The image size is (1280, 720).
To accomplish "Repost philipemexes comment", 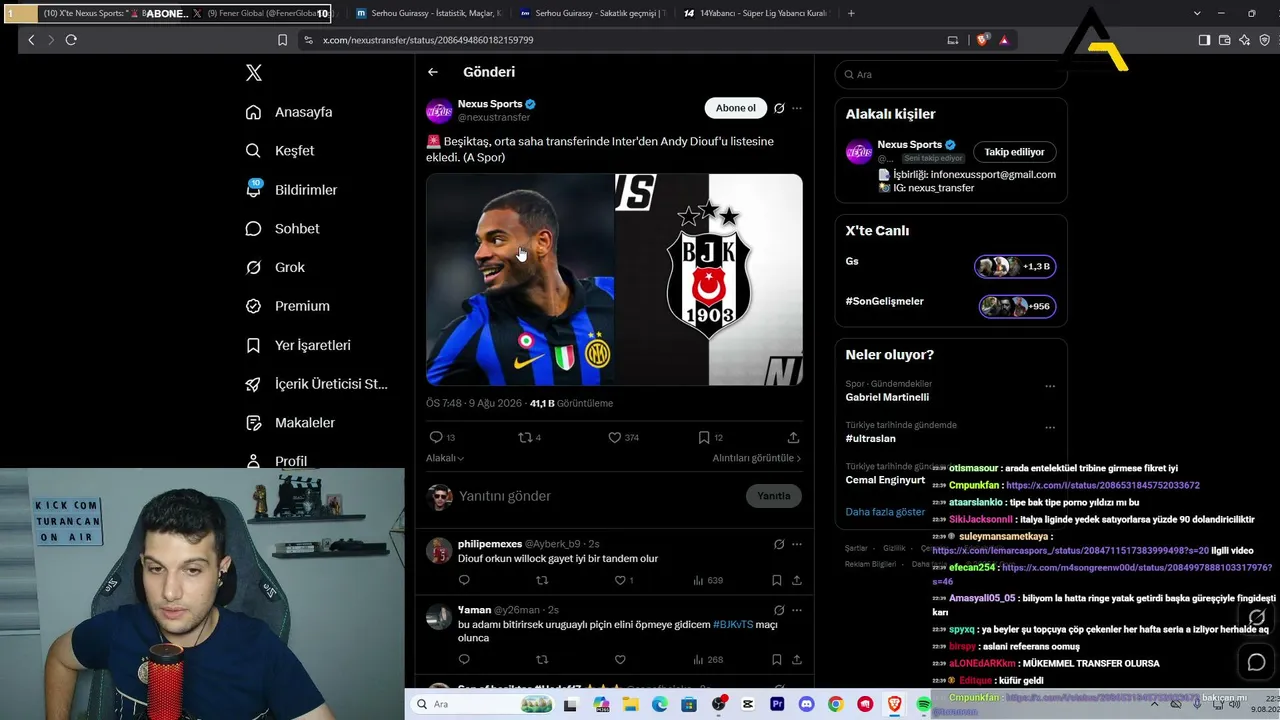I will (x=542, y=580).
